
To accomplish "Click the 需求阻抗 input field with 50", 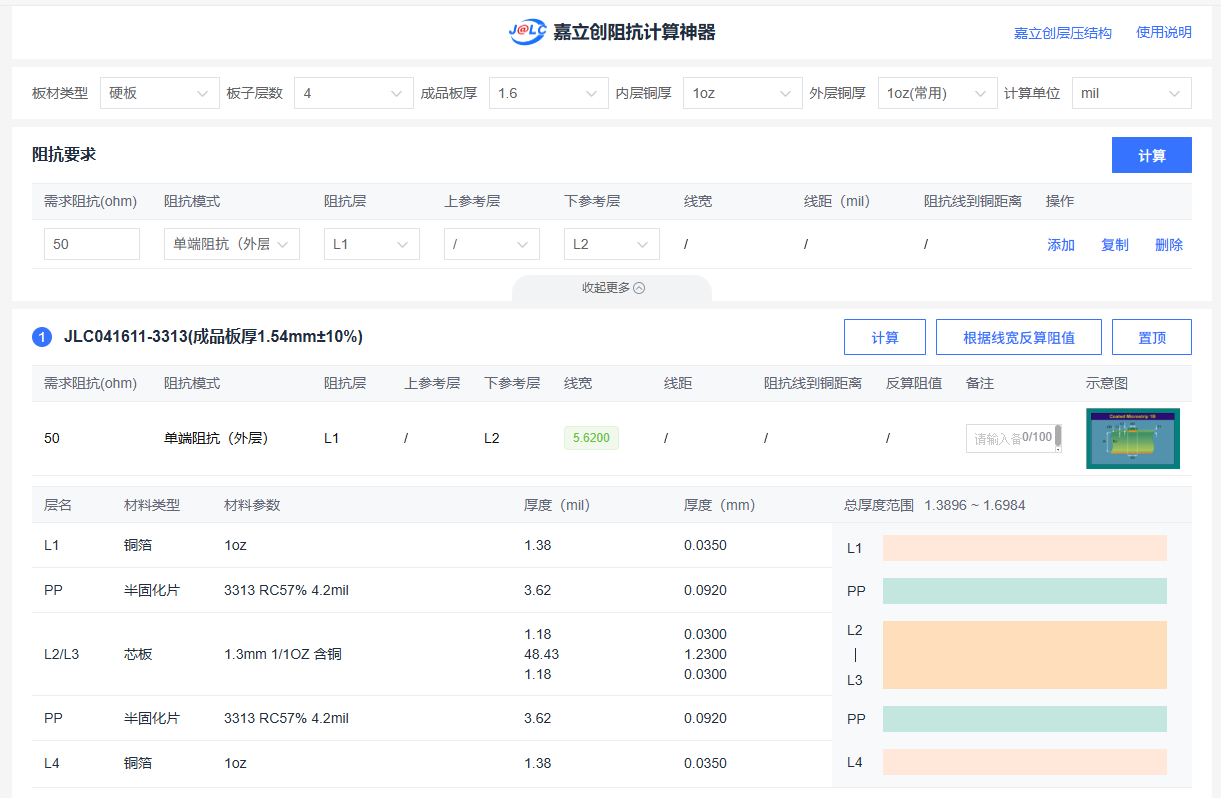I will click(92, 244).
